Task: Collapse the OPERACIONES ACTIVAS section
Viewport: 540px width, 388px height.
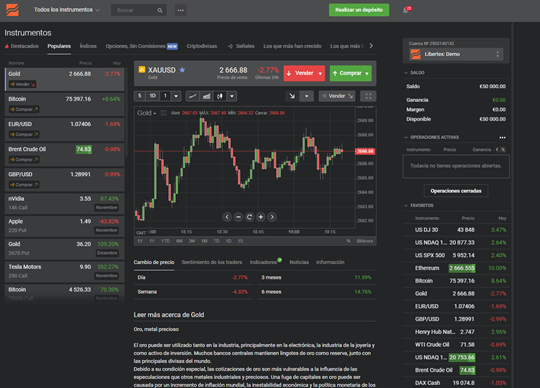Action: [406, 137]
